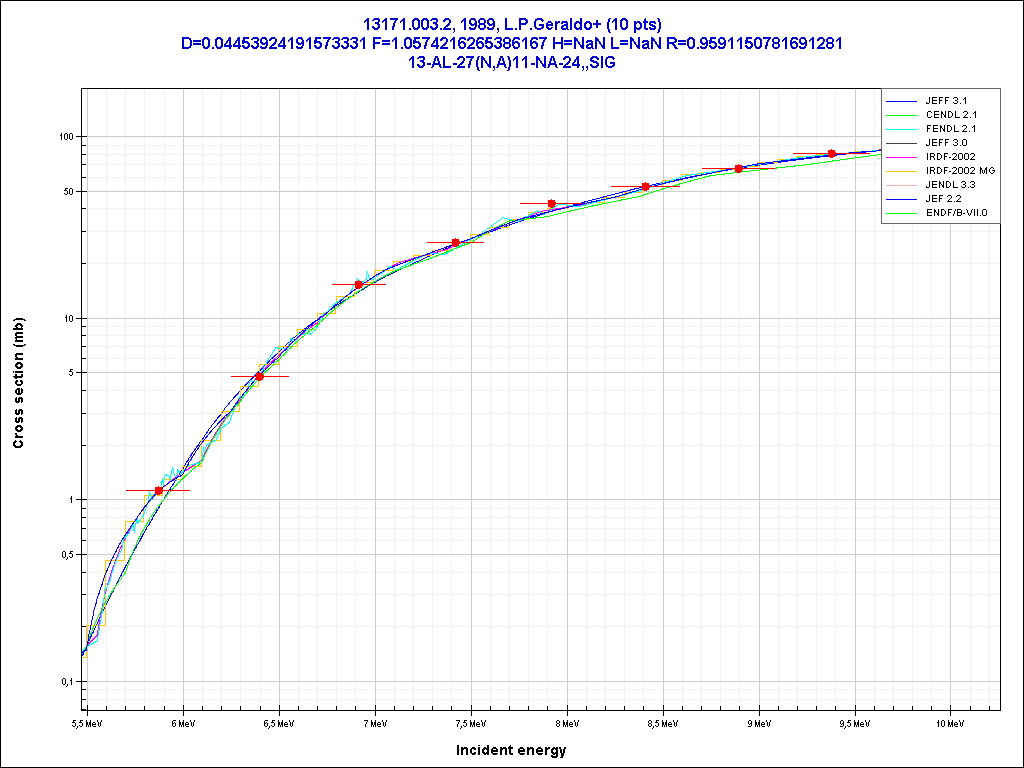
Task: Click the line swatch beside IRDF-2002
Action: click(x=902, y=157)
